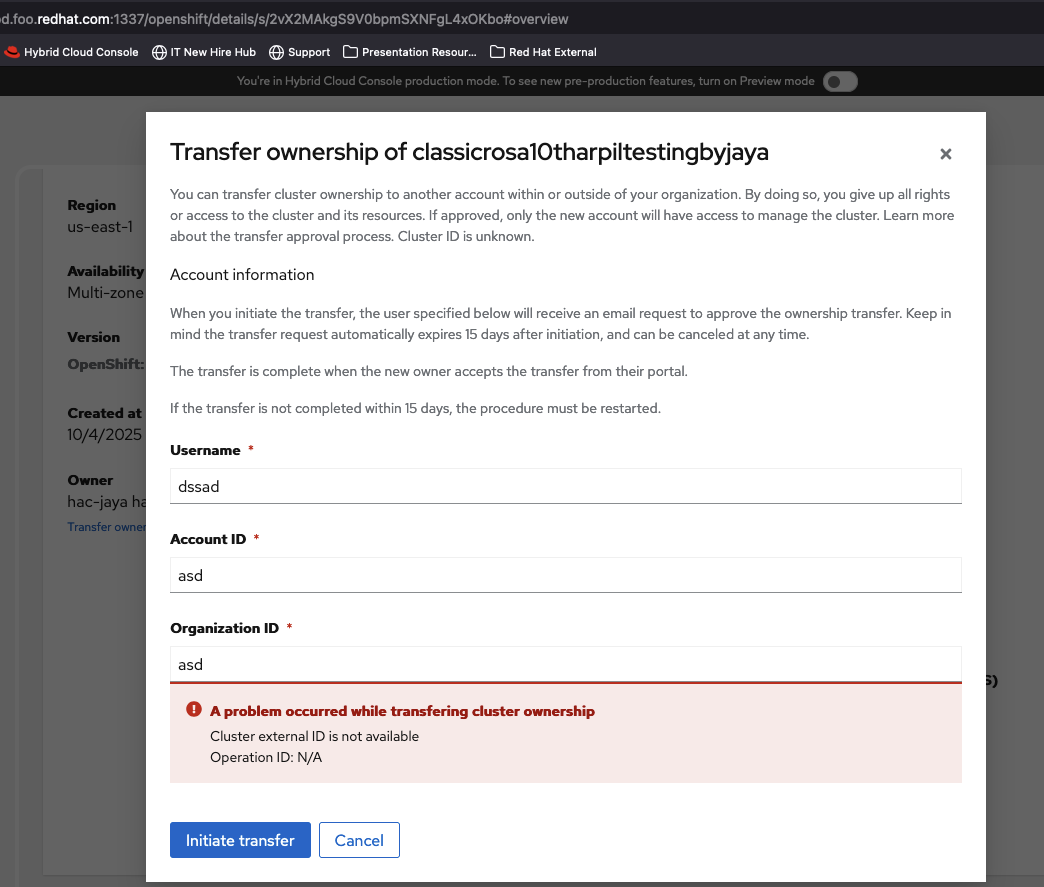The image size is (1044, 887).
Task: Click the folder icon of Presentation Resources bookmark
Action: (x=350, y=52)
